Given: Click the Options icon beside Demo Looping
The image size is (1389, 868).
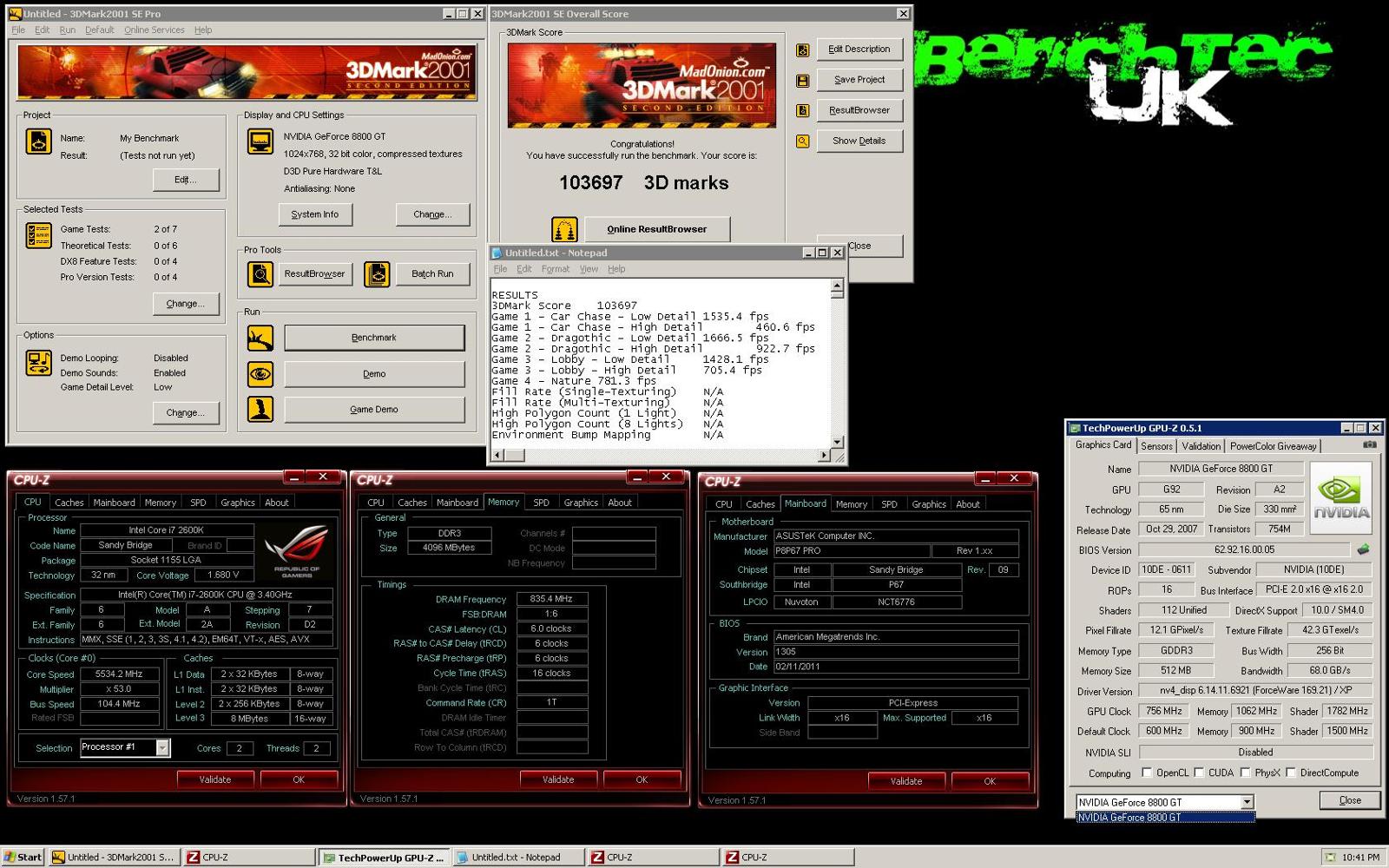Looking at the screenshot, I should coord(38,363).
